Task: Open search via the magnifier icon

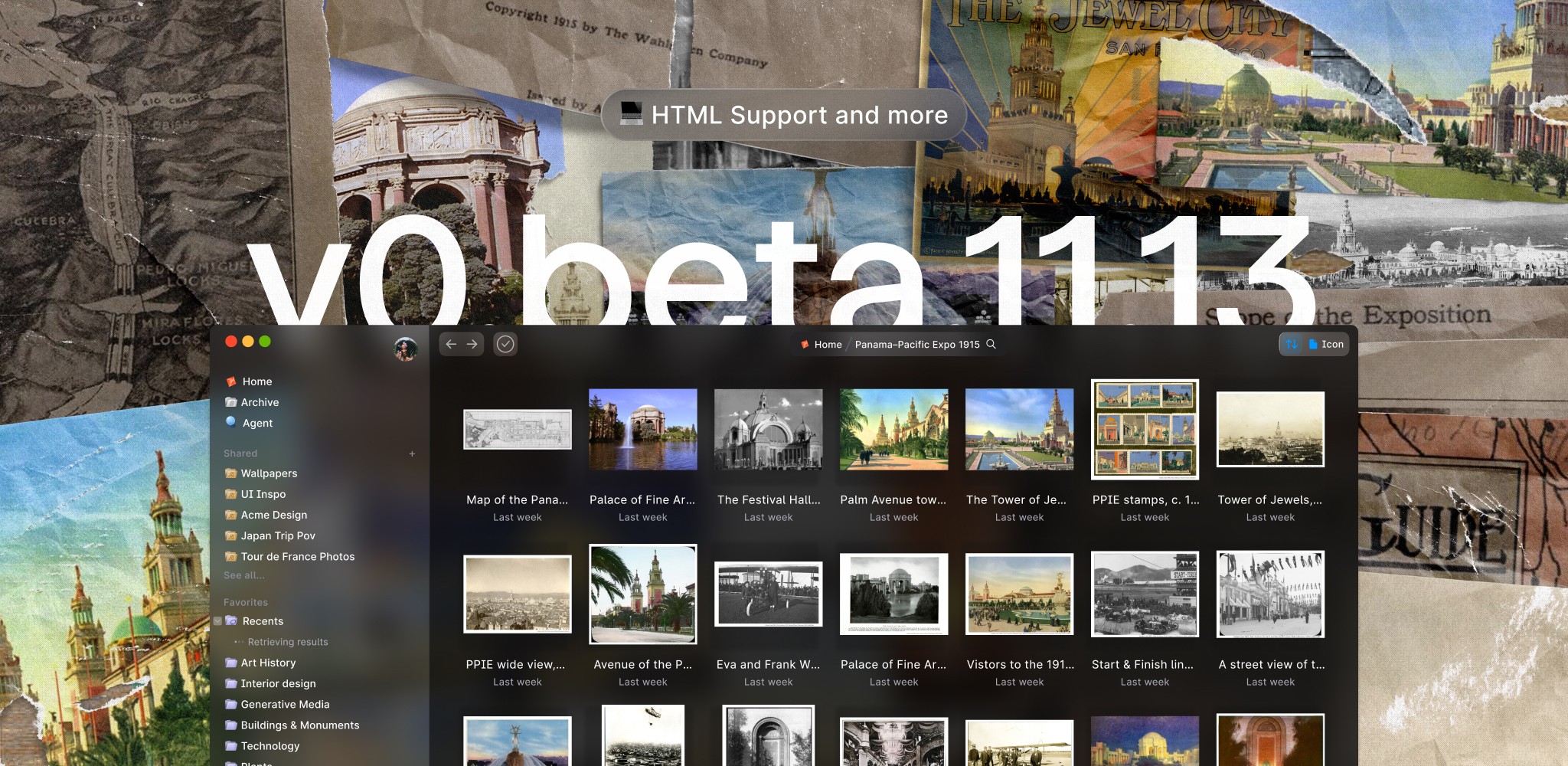Action: coord(991,344)
